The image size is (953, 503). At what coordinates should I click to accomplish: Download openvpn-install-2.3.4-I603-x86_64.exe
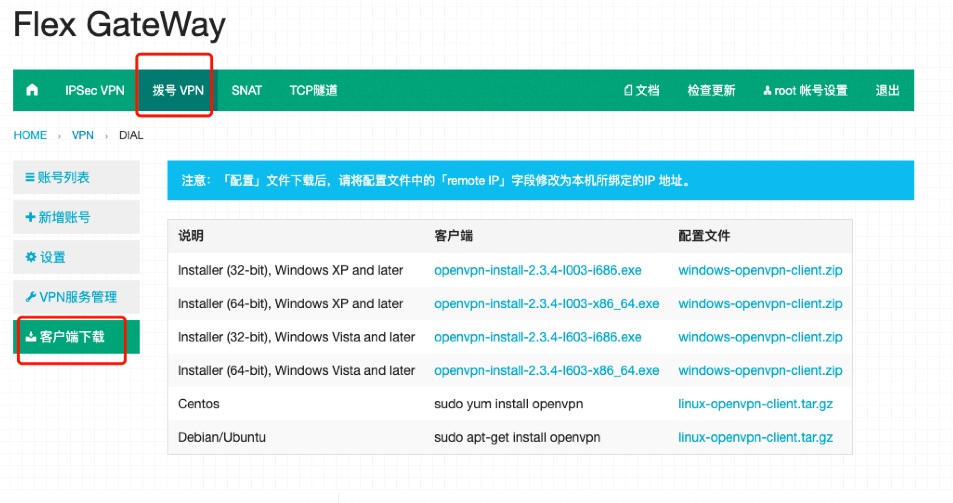[546, 371]
